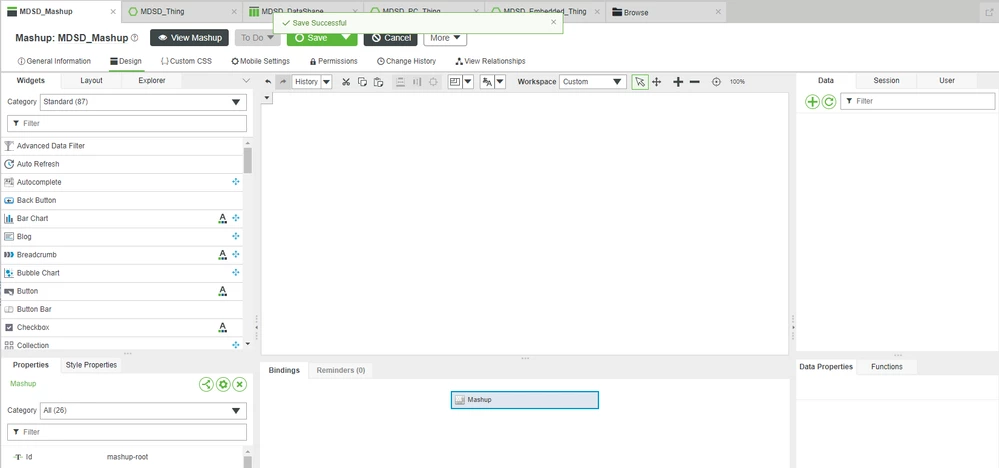
Task: Open the Reminders (0) tab
Action: coord(341,370)
